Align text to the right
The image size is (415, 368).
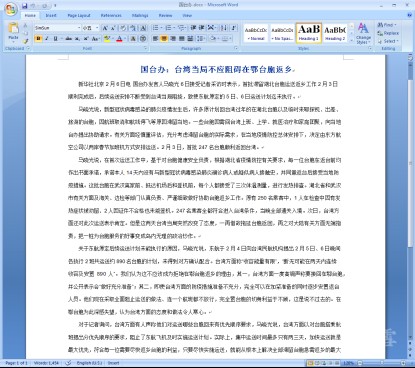[x=173, y=39]
